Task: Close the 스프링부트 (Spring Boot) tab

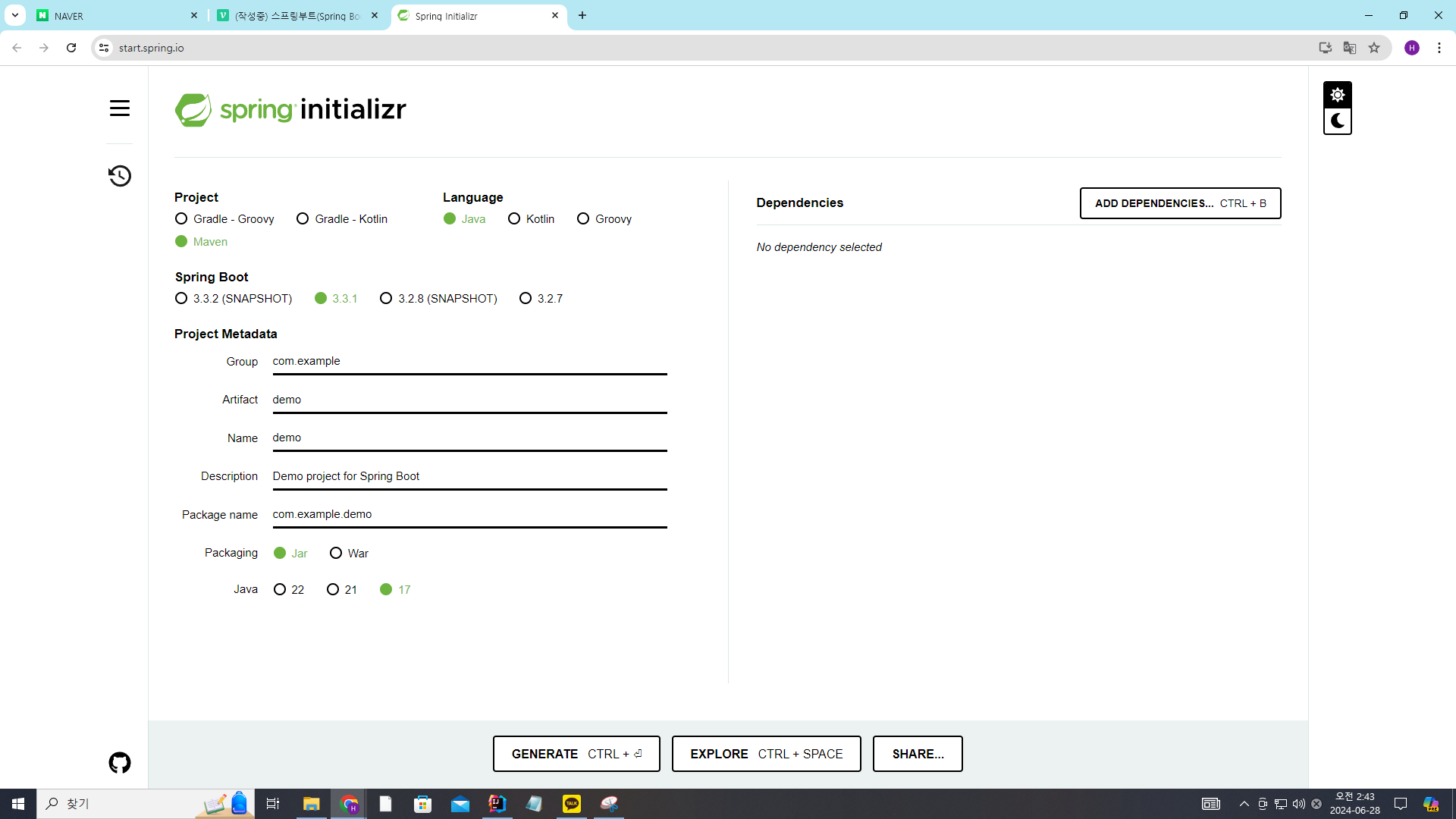Action: click(375, 15)
